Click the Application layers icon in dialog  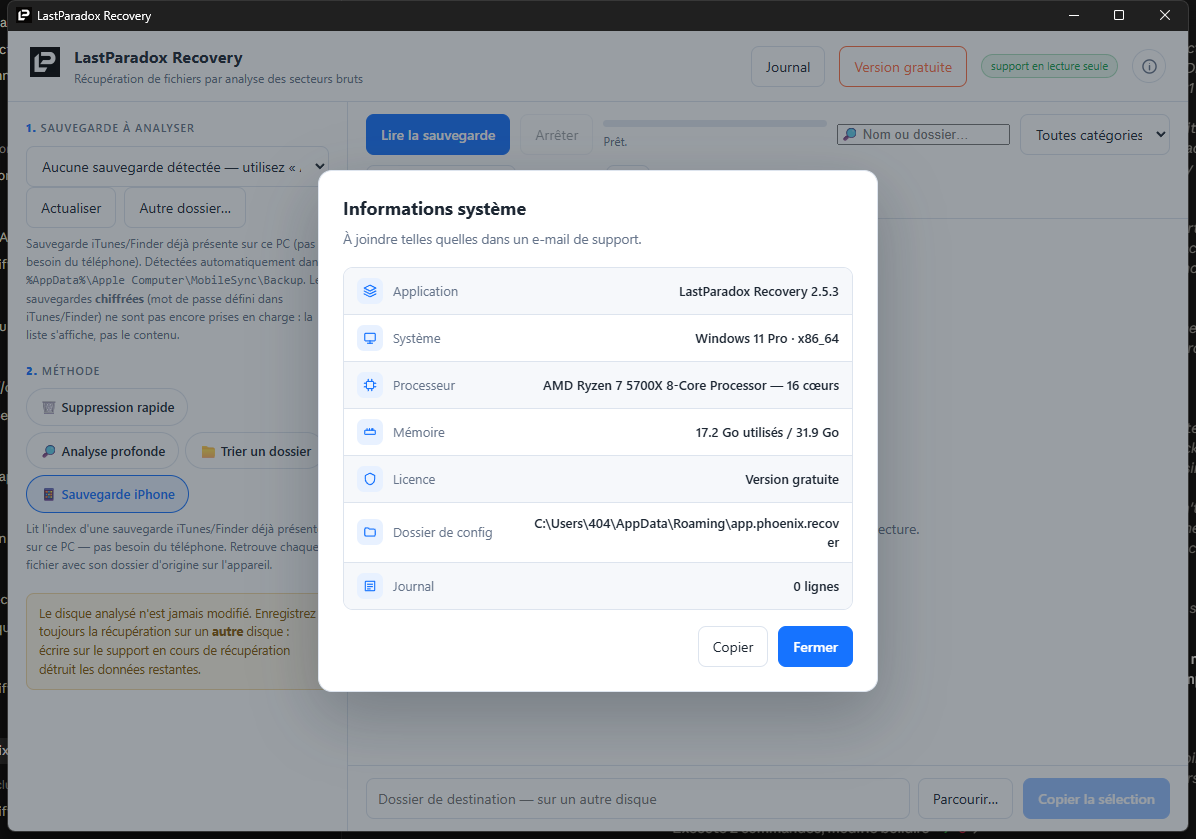click(370, 291)
